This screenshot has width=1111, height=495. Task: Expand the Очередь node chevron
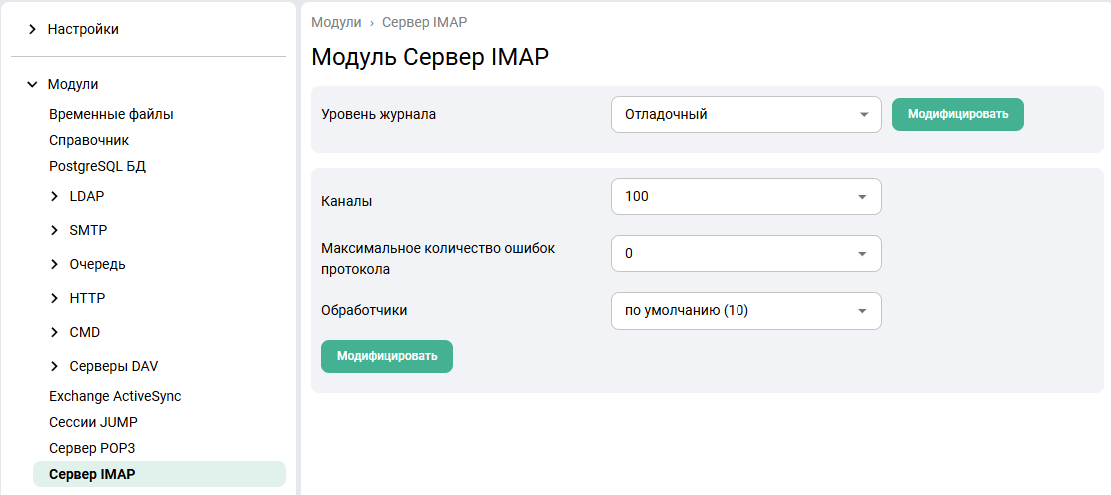(x=54, y=264)
